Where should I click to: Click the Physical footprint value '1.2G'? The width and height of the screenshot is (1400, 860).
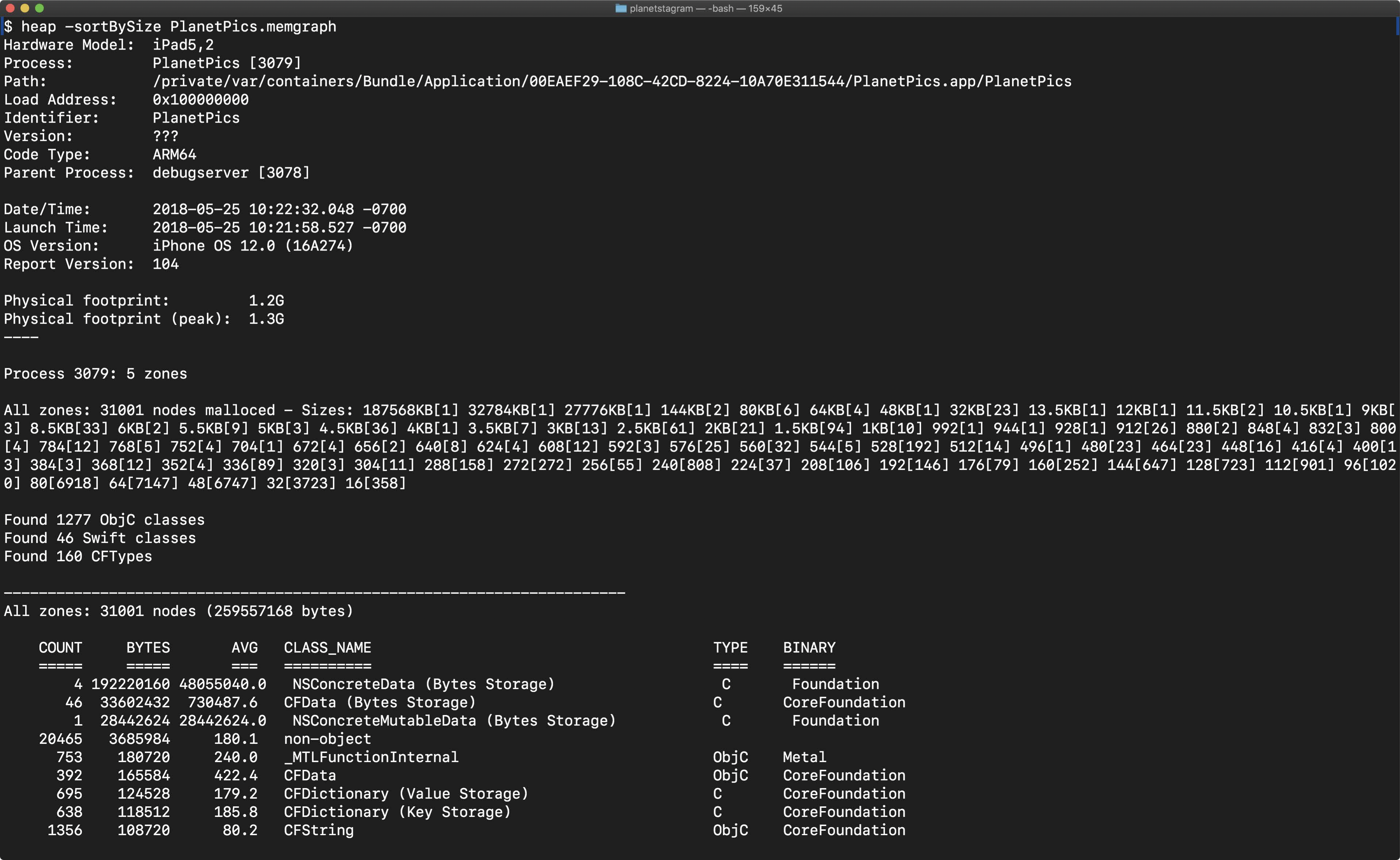point(266,300)
